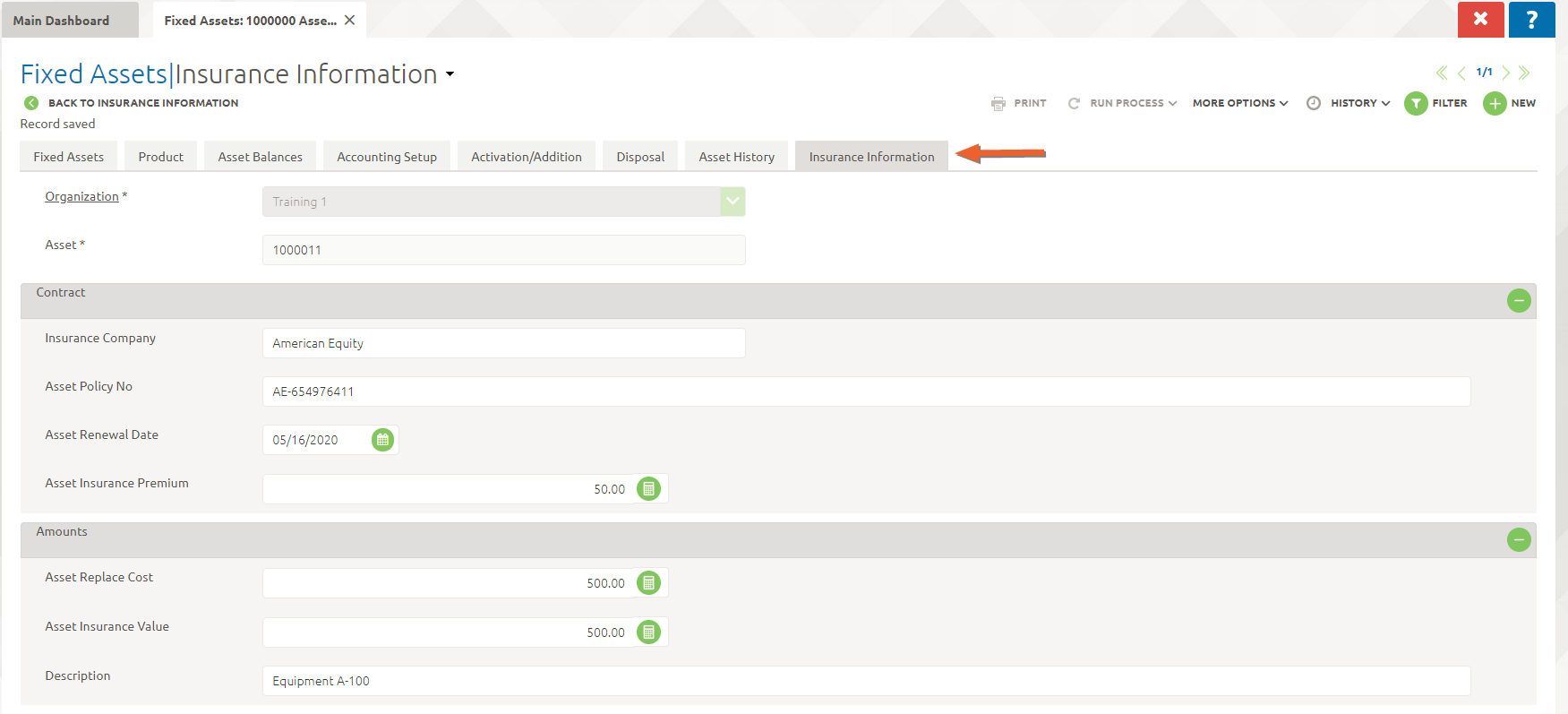Expand the More Options dropdown

[1239, 104]
